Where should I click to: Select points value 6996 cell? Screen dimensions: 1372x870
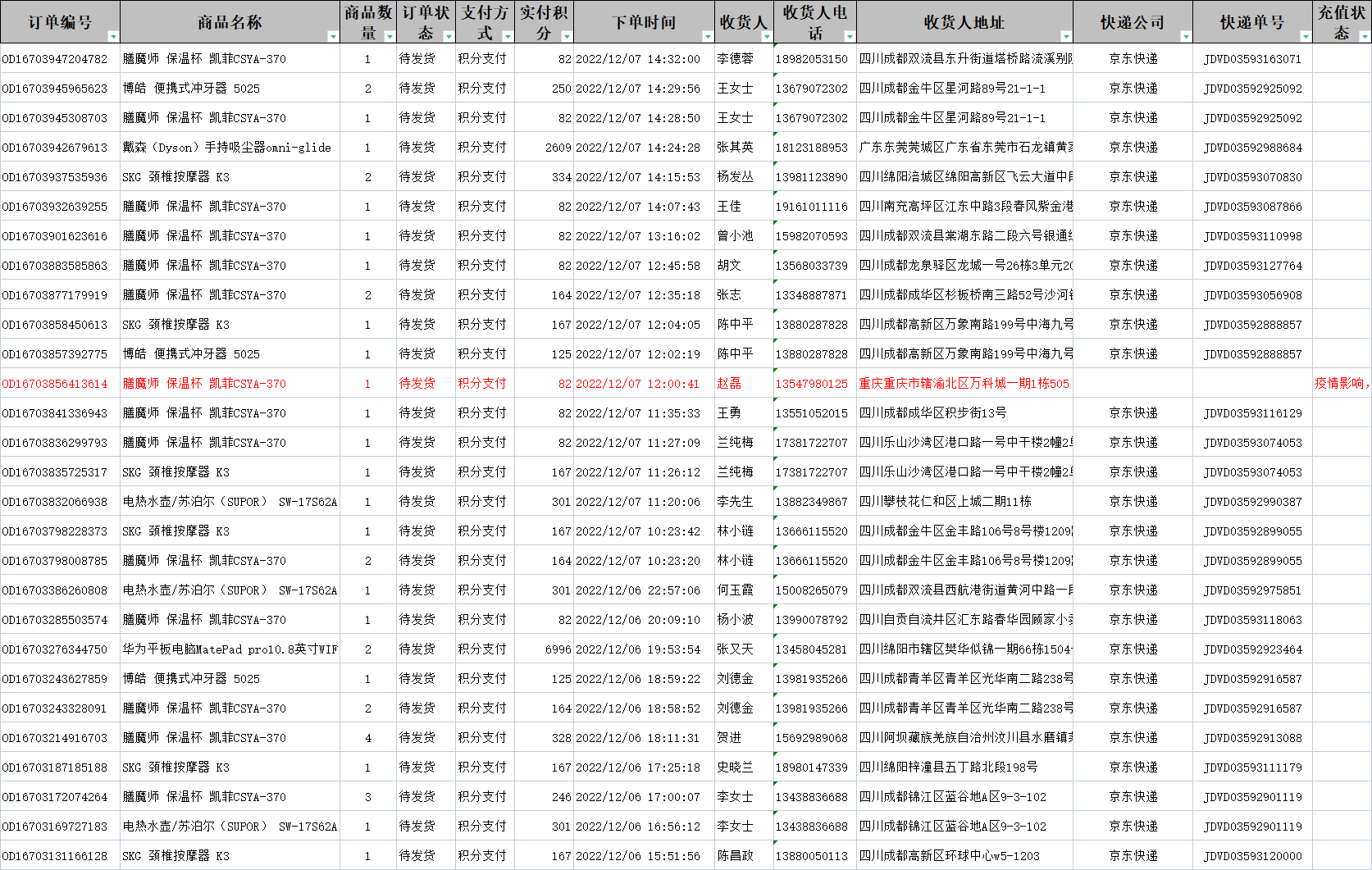[545, 649]
